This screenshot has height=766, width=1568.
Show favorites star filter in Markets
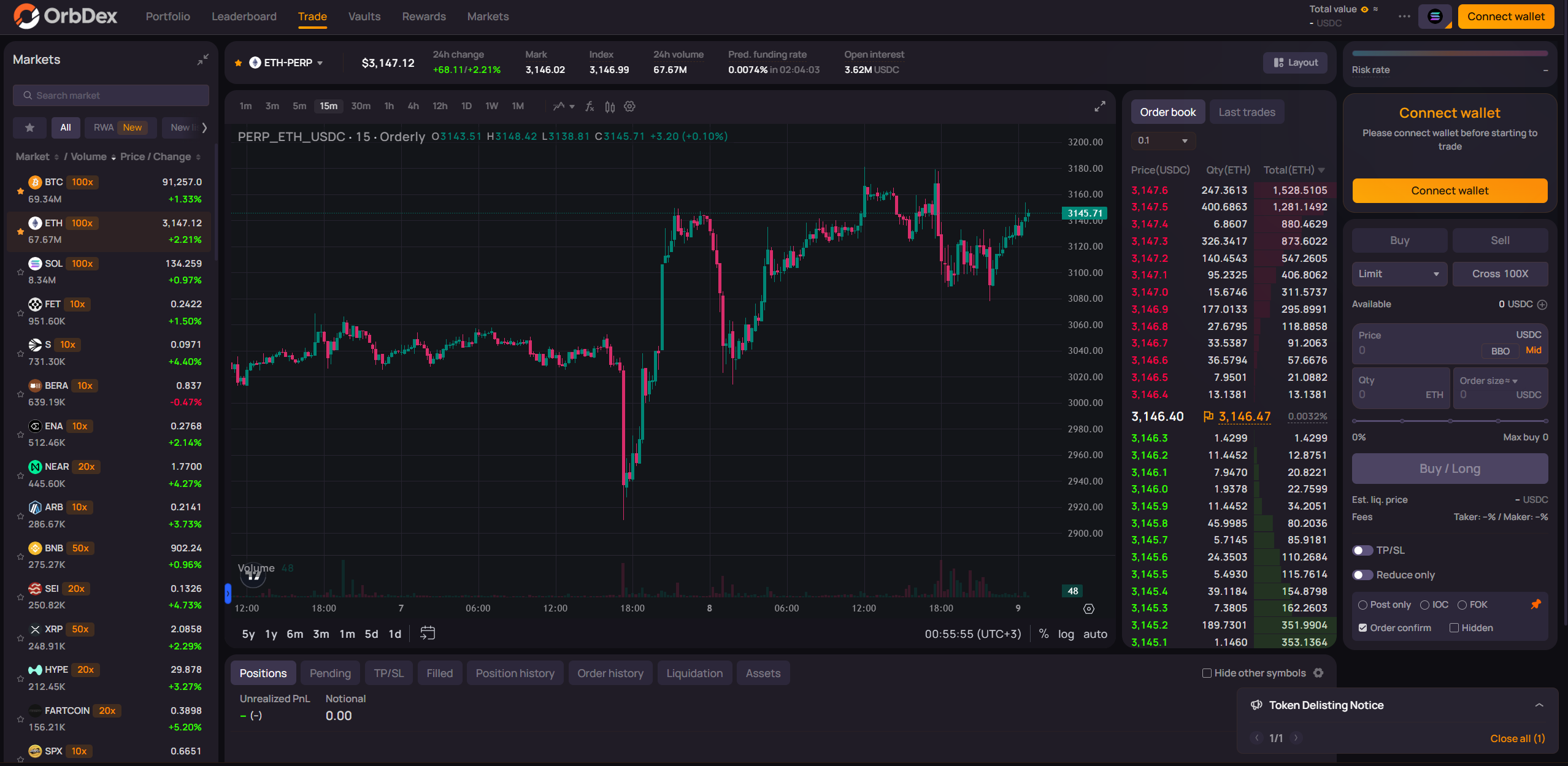tap(29, 128)
